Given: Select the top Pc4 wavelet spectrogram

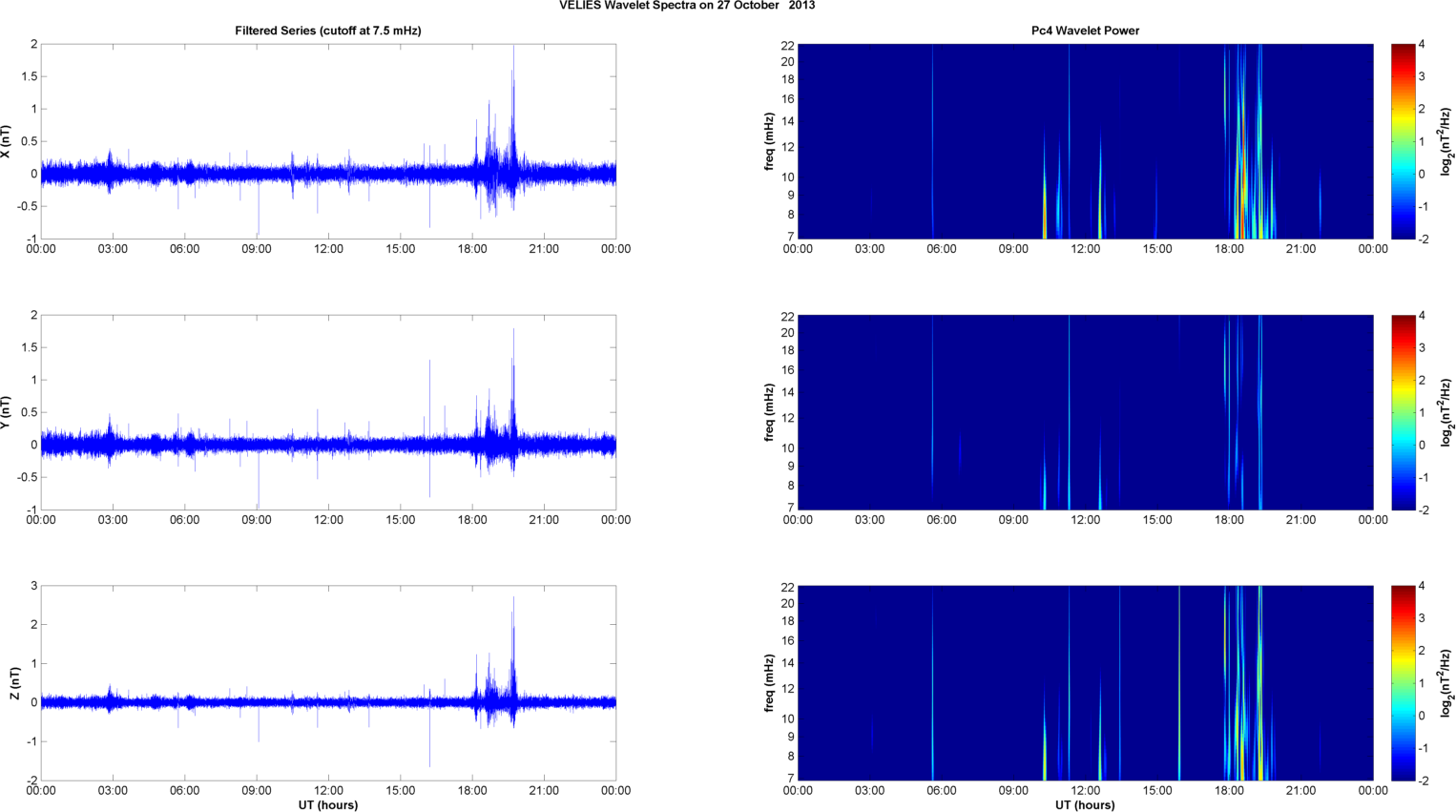Looking at the screenshot, I should click(1085, 141).
